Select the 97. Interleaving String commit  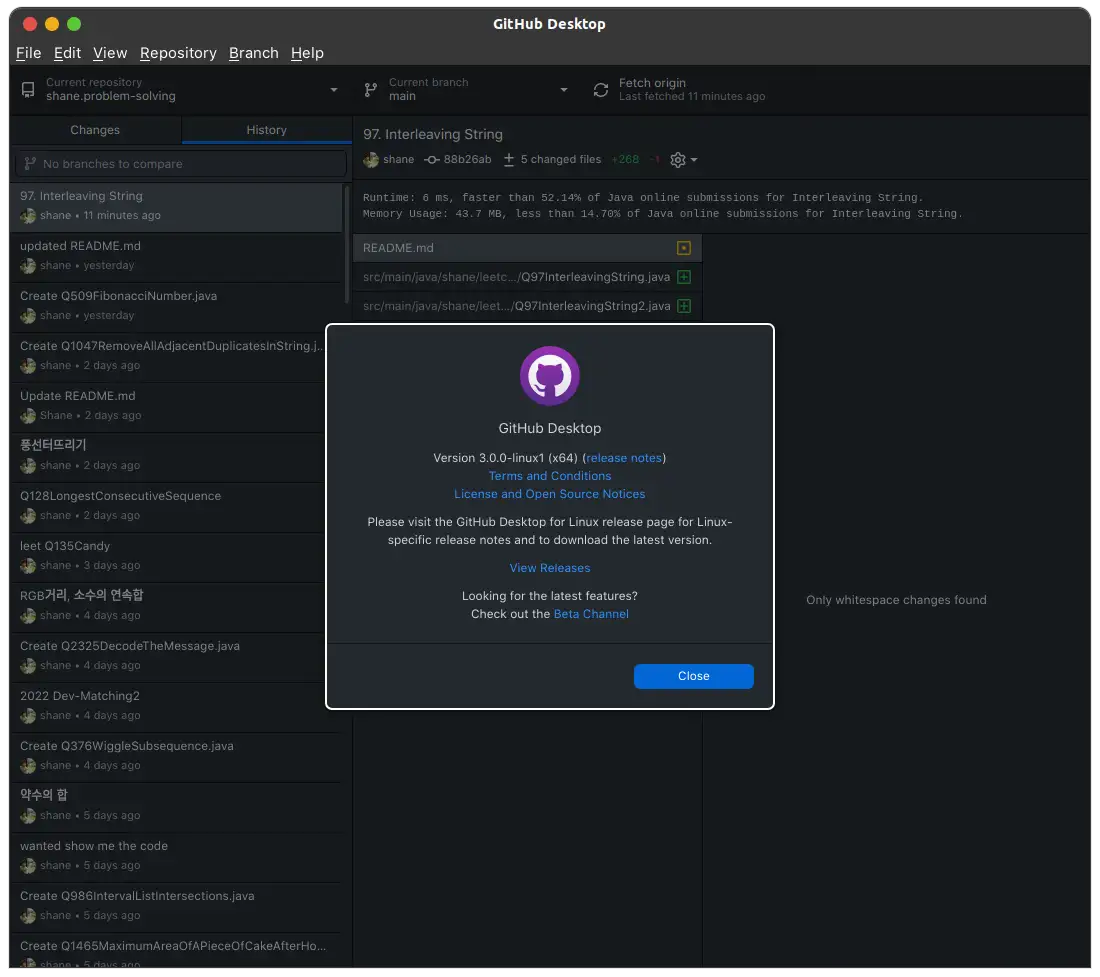[175, 207]
